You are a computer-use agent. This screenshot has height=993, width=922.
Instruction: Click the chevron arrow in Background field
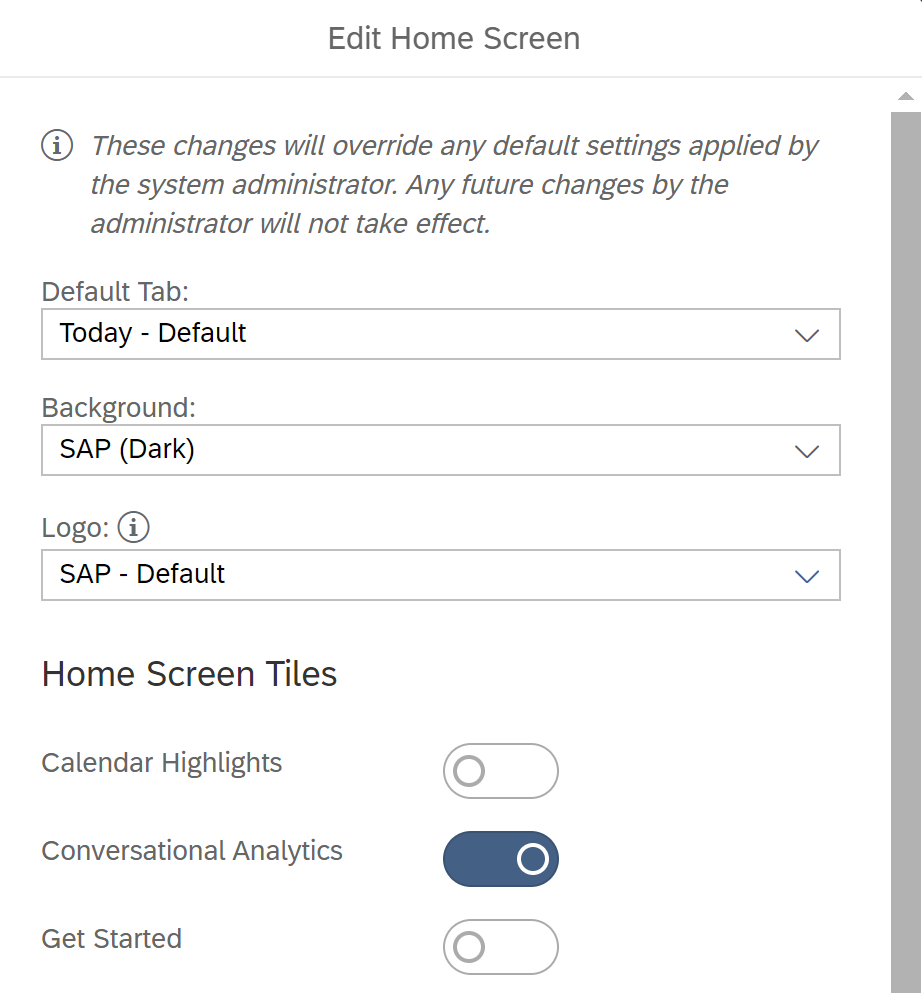click(x=806, y=451)
